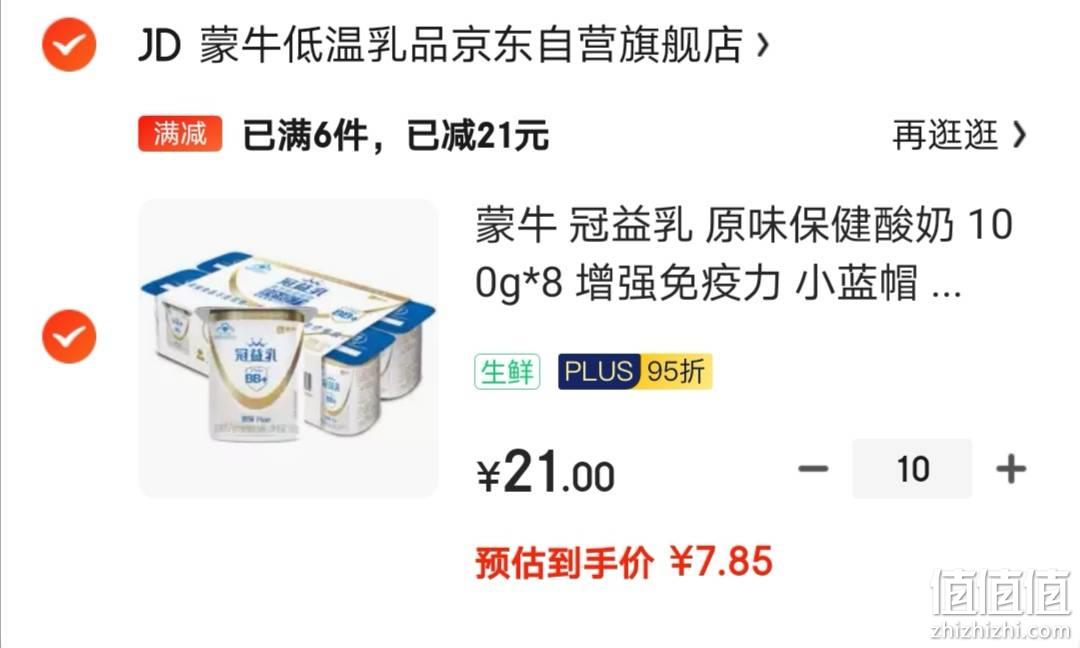Tap 再逛逛 to browse more

pos(944,134)
